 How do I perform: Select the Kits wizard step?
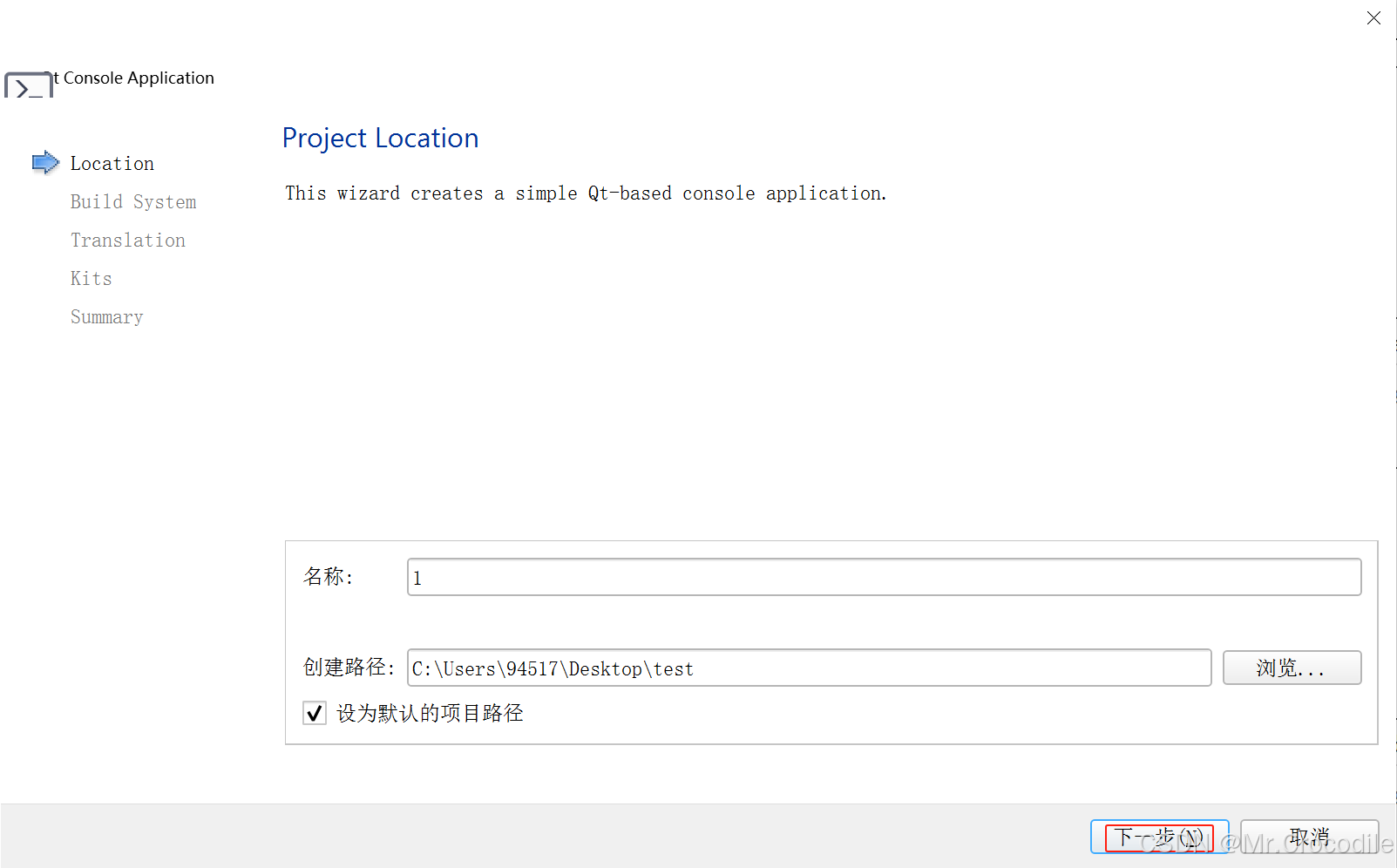[92, 279]
